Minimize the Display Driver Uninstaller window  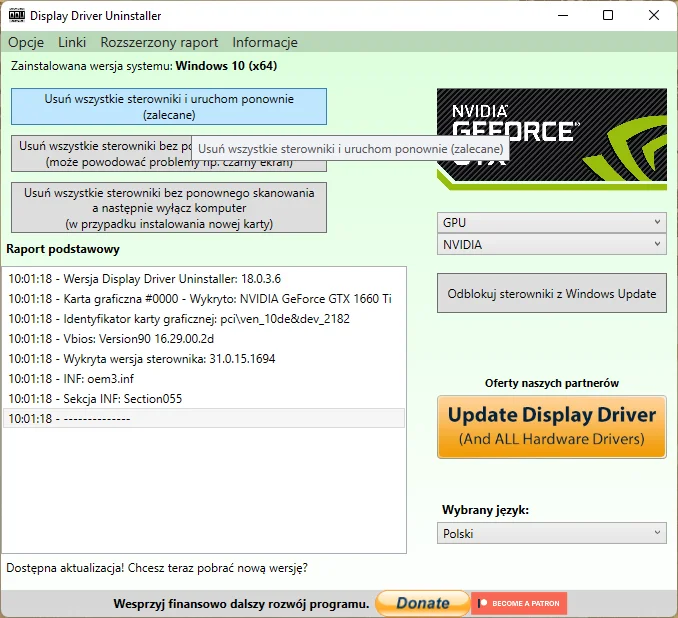(563, 16)
